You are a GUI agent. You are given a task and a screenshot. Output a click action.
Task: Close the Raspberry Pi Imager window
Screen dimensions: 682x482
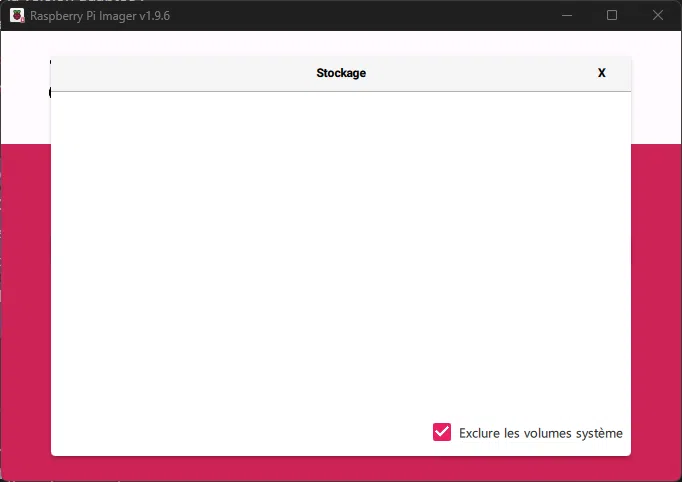657,15
